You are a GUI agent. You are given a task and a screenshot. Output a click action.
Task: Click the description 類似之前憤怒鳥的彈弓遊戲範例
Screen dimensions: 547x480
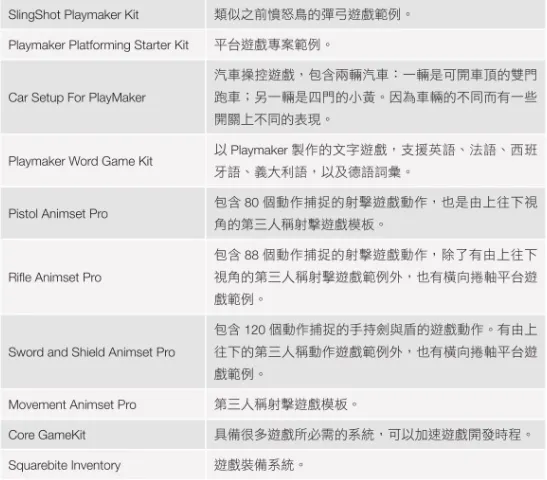313,14
